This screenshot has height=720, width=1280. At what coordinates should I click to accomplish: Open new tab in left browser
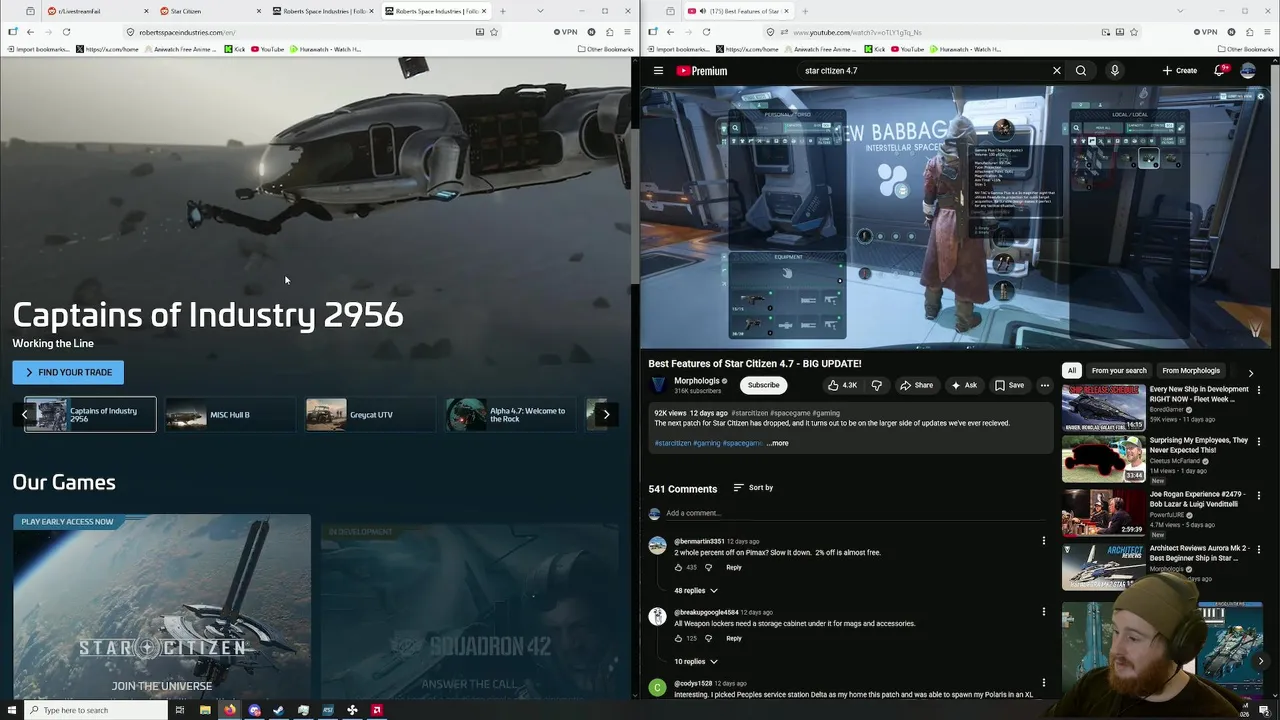[502, 11]
